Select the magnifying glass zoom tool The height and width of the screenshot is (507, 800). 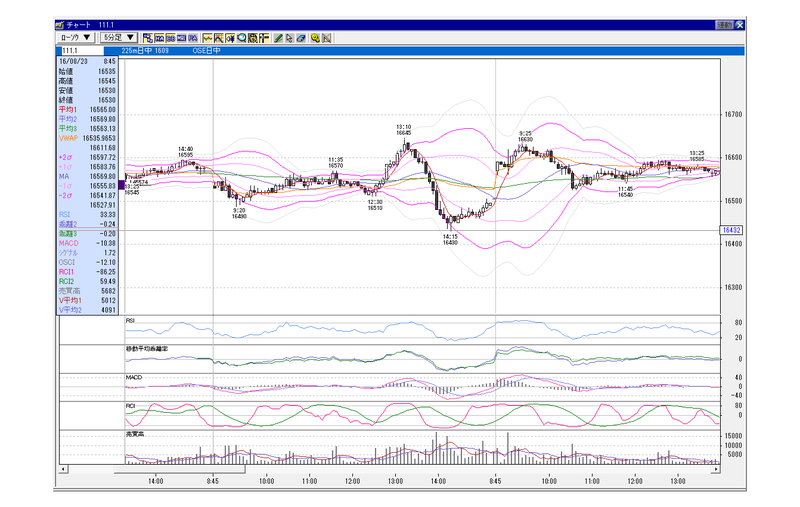tap(241, 38)
